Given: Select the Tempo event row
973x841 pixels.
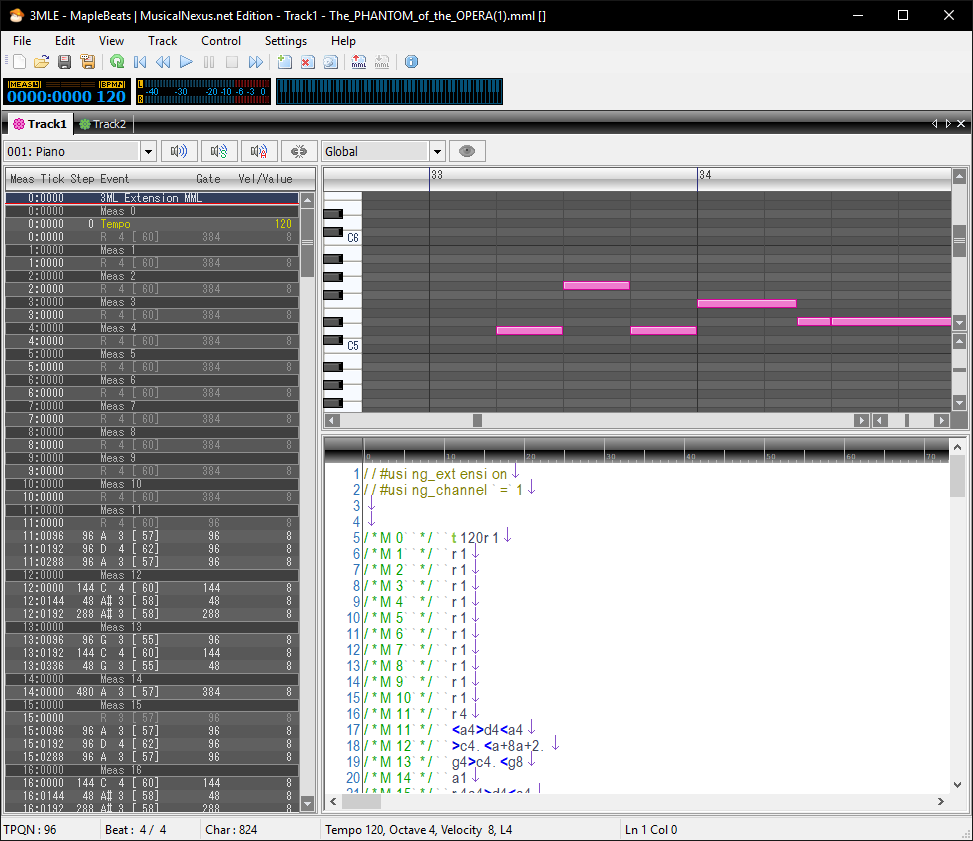Looking at the screenshot, I should point(152,224).
